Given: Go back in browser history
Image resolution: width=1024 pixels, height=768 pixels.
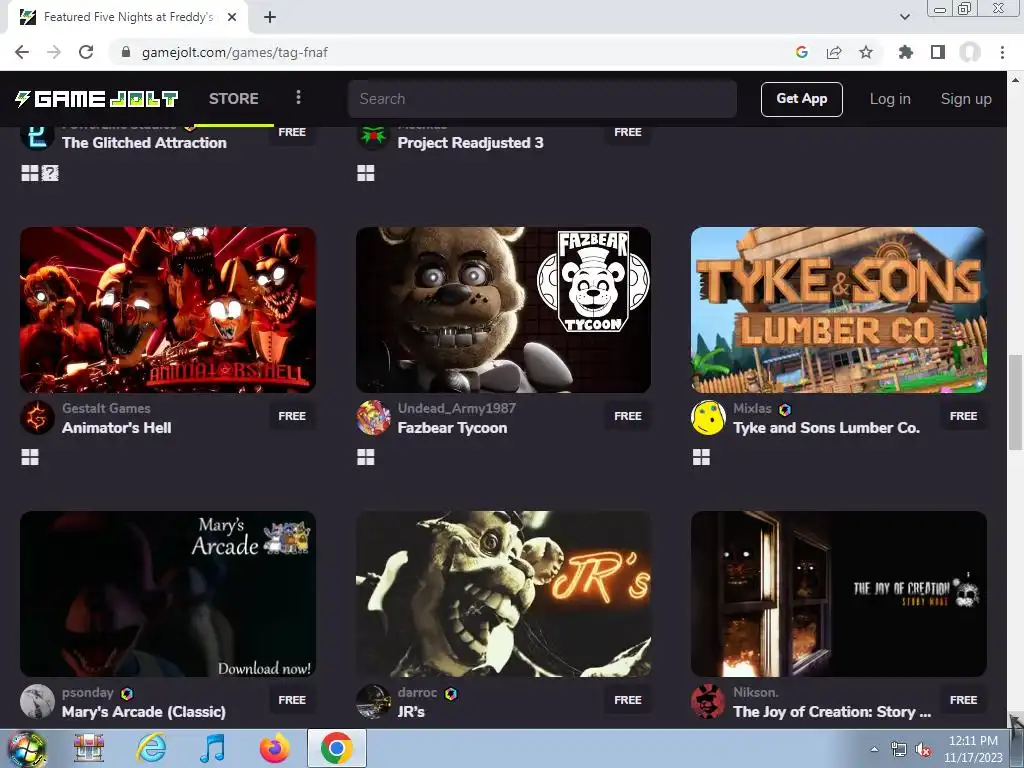Looking at the screenshot, I should tap(22, 52).
